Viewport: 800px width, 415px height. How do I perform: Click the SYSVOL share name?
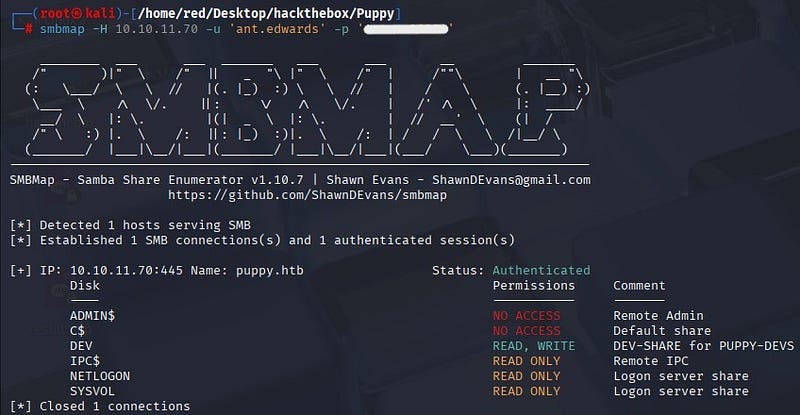[93, 391]
